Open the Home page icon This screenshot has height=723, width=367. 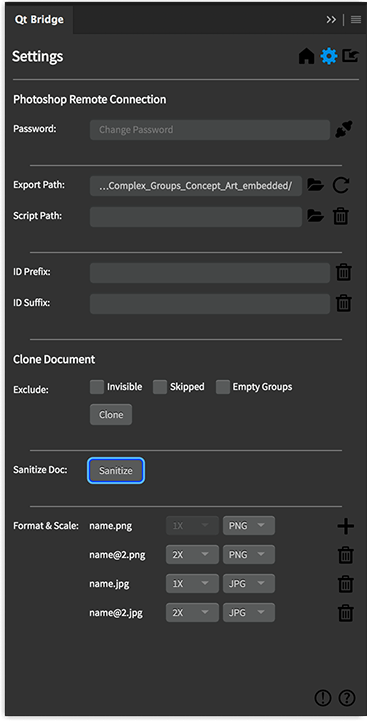(x=306, y=56)
